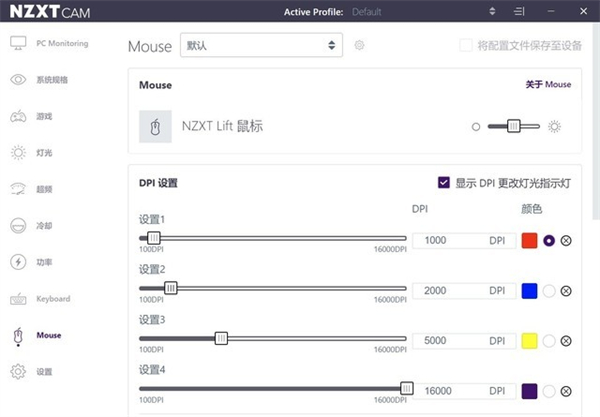Click the gear icon beside the mouse profile dropdown
Screen dimensions: 600x417
coord(360,45)
